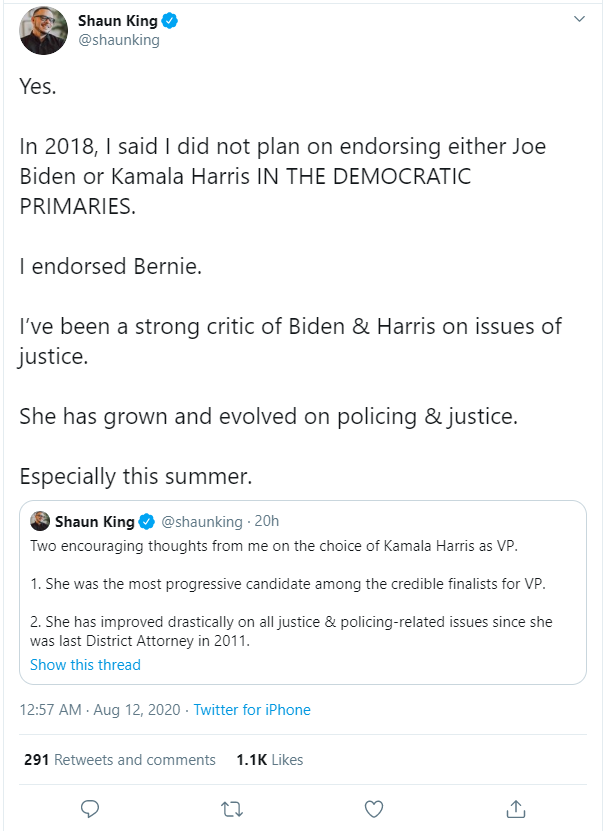Click the verified badge inside the quoted tweet
The image size is (607, 831).
(145, 521)
